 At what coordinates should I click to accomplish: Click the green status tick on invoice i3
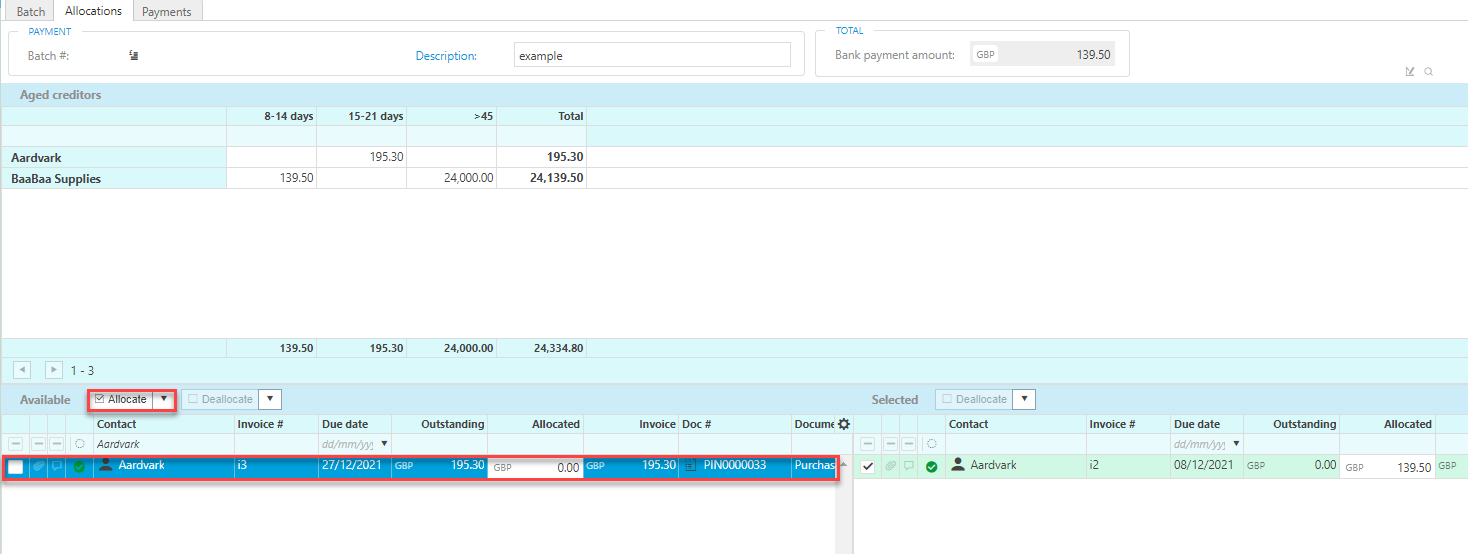(x=79, y=467)
